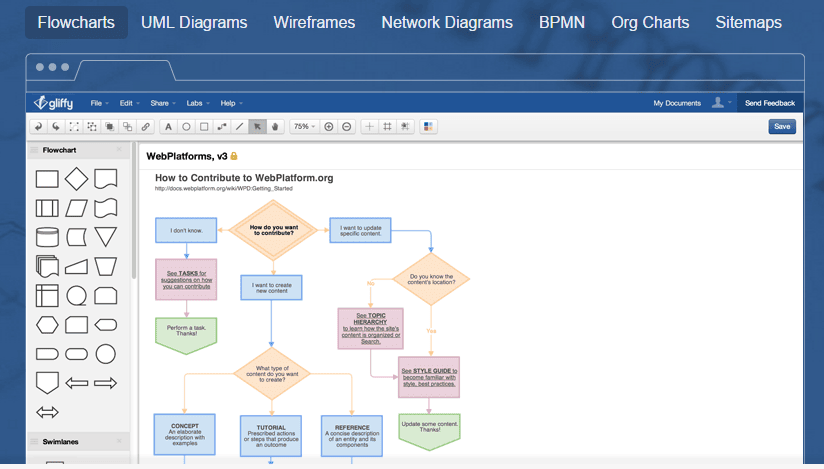Select the straight Line tool
Screen dimensions: 824x469
point(240,127)
